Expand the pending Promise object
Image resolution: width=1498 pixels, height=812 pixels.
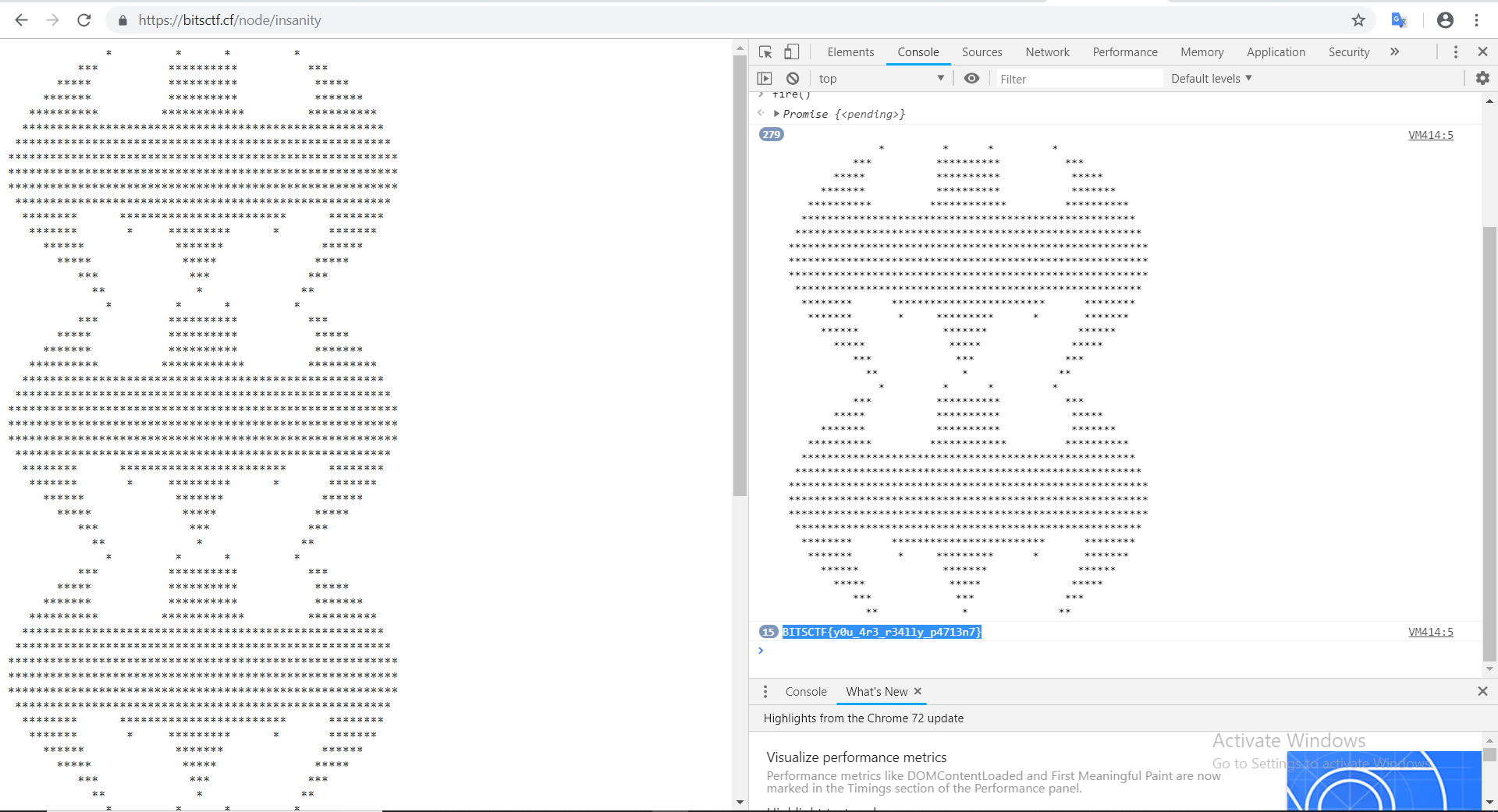(x=776, y=114)
